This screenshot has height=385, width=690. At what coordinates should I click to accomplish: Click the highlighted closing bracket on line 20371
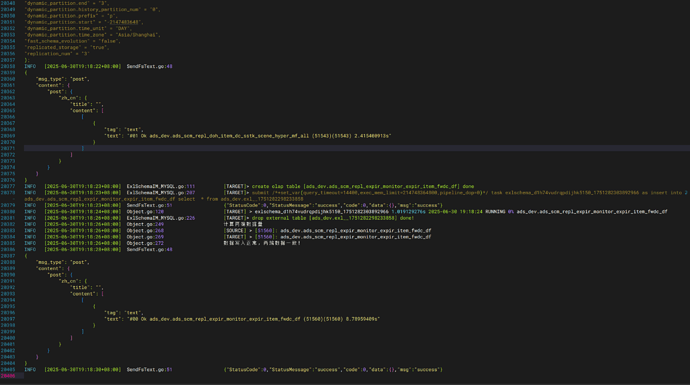coord(82,148)
